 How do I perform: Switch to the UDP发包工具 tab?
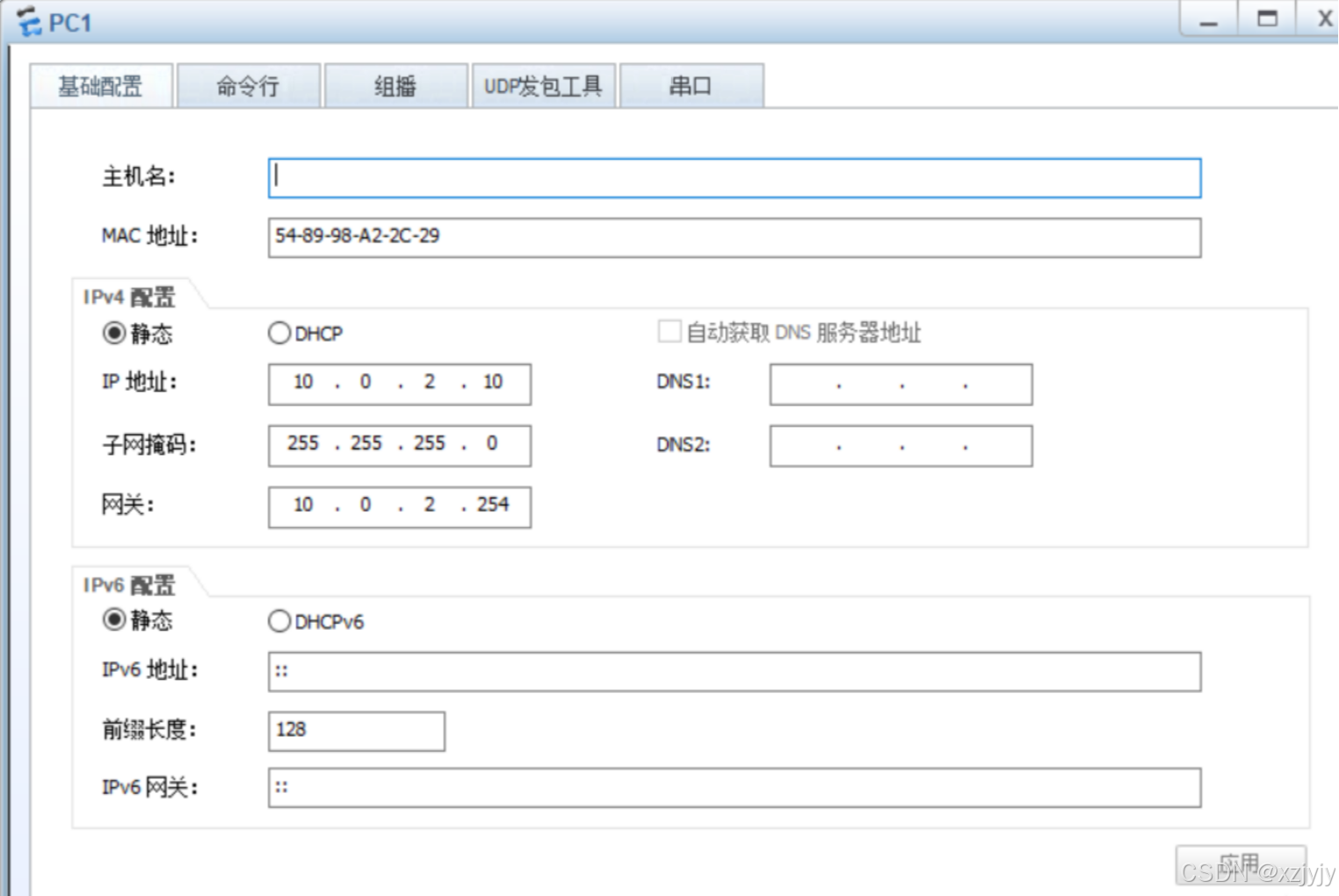[x=544, y=86]
